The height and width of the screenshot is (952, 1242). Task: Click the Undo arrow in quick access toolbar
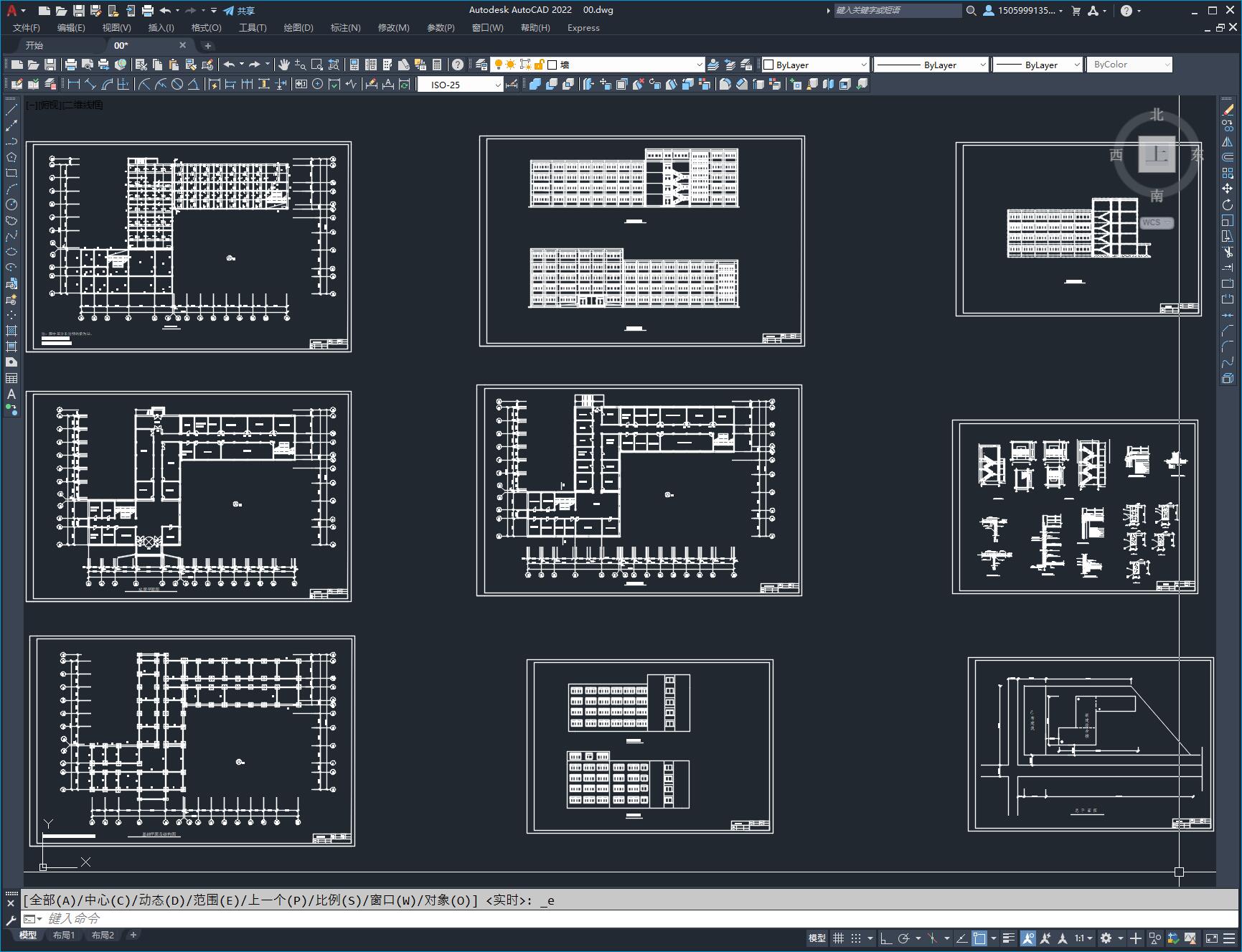tap(166, 10)
